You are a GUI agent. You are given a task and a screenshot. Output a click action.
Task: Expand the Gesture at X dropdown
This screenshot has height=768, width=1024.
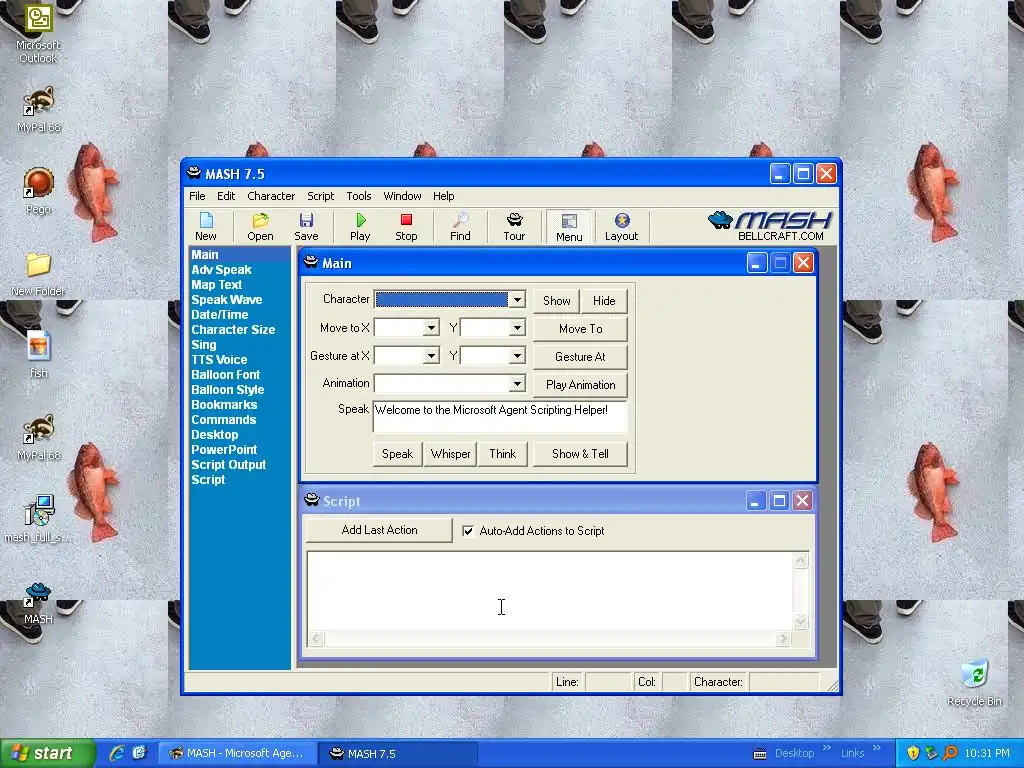[x=431, y=356]
